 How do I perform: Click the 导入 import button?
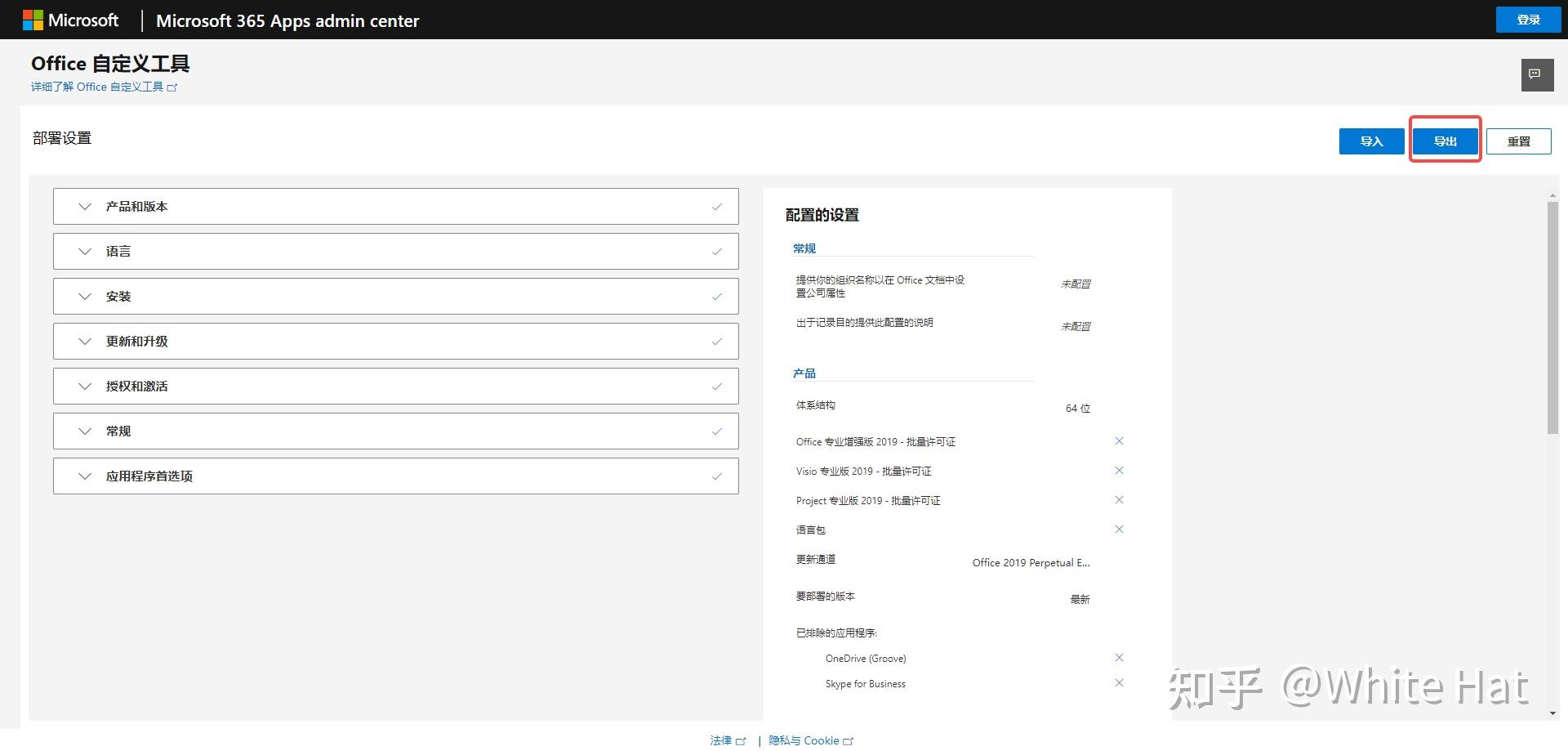[x=1371, y=141]
